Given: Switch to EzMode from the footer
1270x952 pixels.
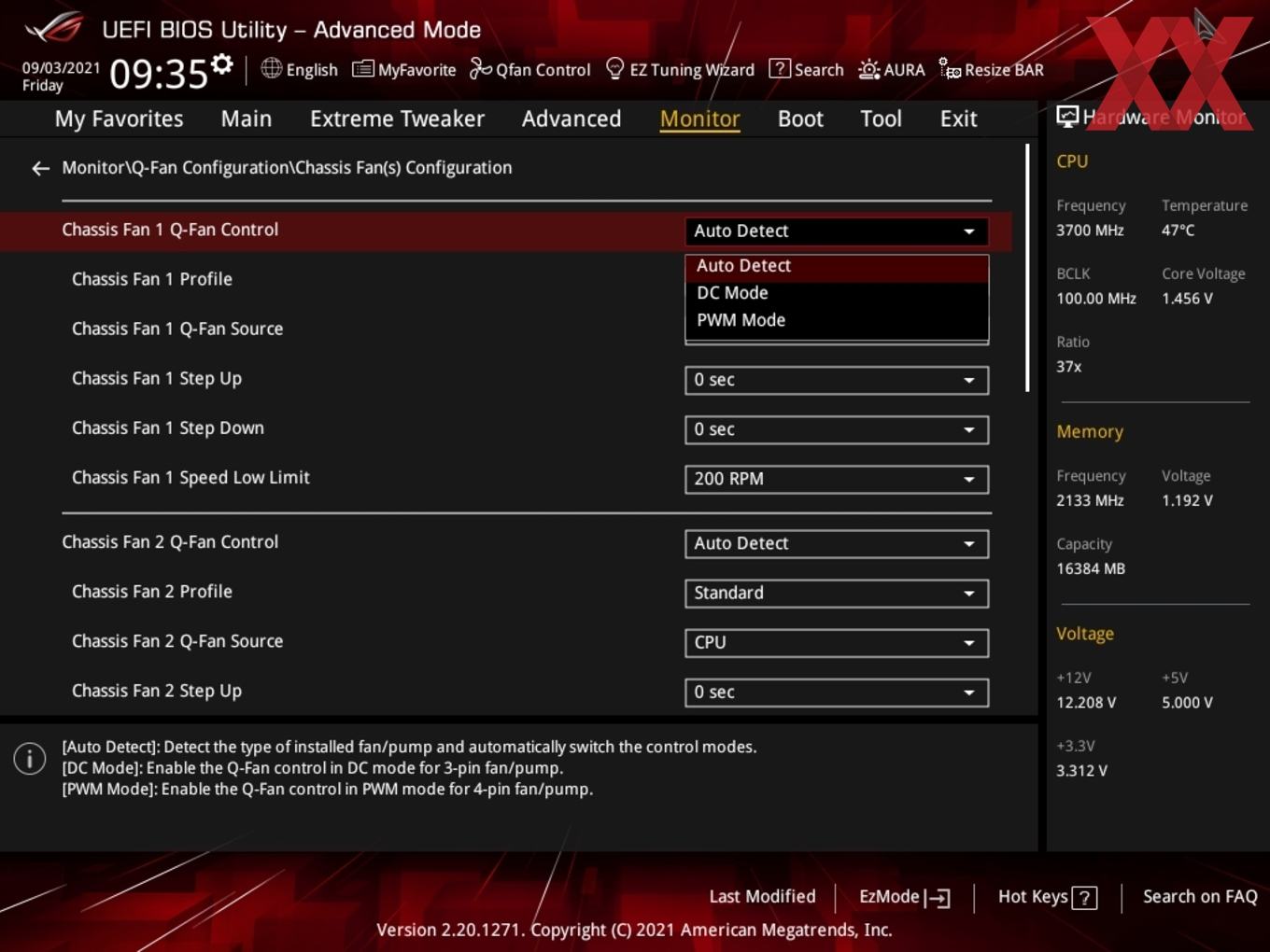Looking at the screenshot, I should (x=904, y=897).
